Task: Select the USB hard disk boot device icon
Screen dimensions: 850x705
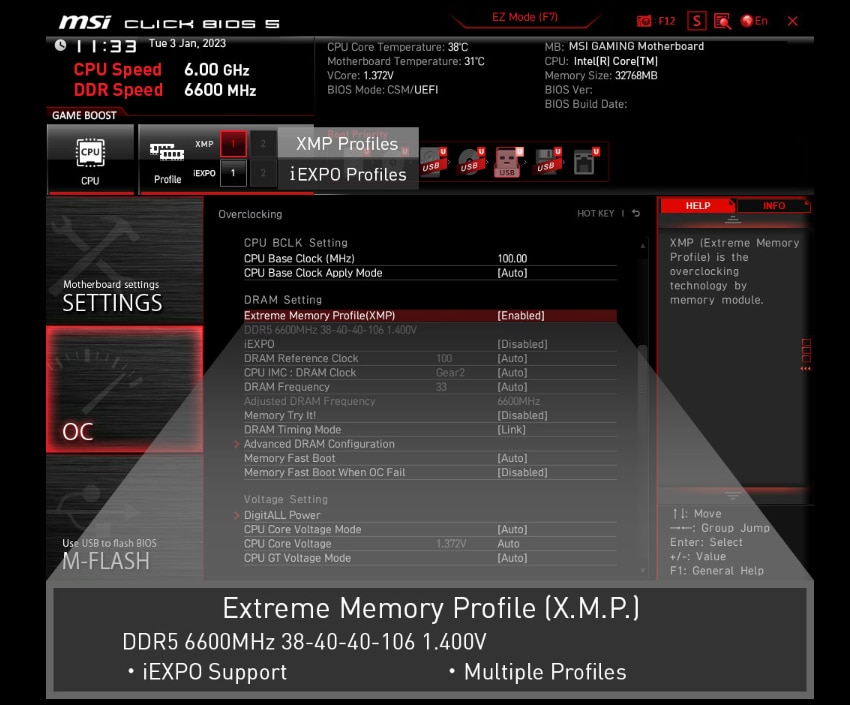Action: (x=433, y=161)
